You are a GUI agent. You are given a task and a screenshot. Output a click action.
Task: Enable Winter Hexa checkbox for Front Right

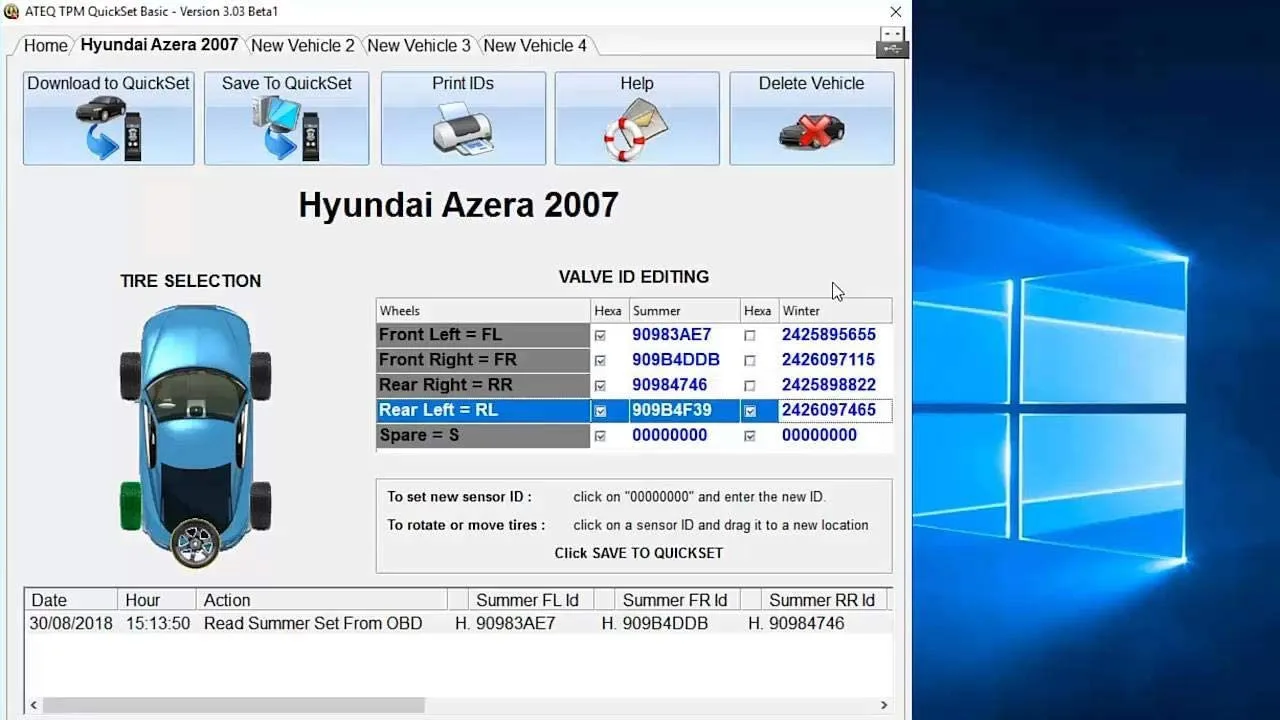[x=750, y=361]
